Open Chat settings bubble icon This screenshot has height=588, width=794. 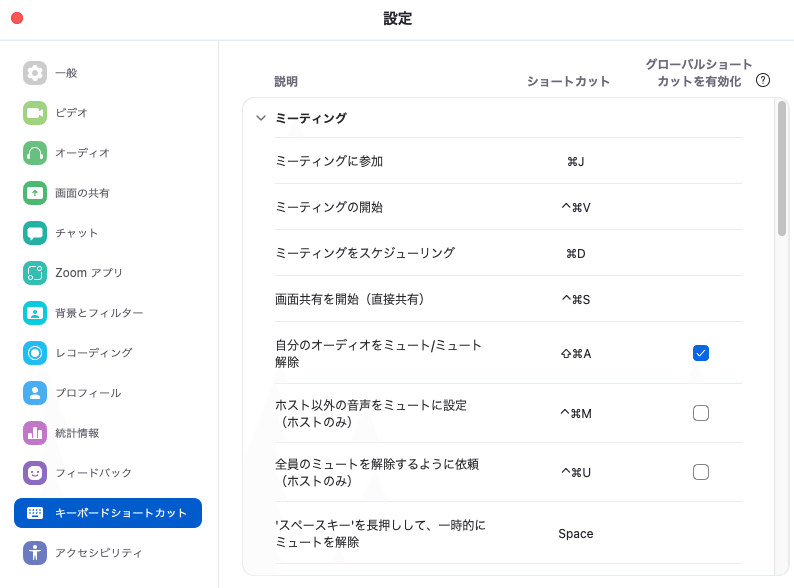(35, 233)
